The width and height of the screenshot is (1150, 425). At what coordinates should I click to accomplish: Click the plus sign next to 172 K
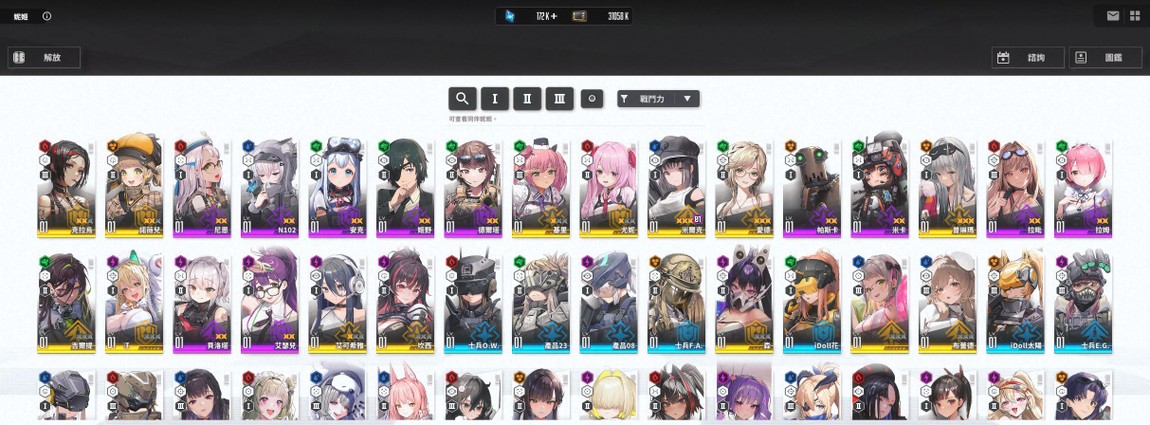coord(554,16)
